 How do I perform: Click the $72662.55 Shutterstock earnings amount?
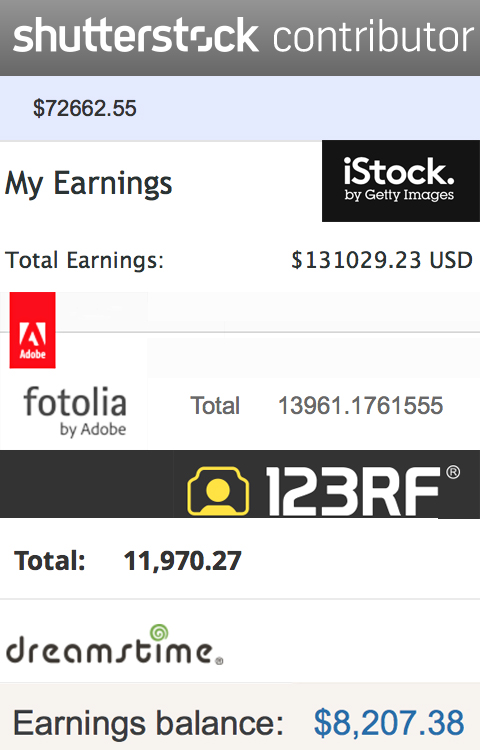tap(85, 108)
